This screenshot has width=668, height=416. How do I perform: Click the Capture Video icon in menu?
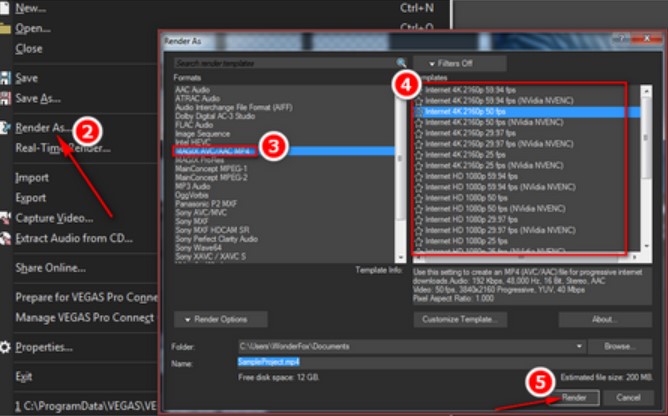tap(6, 218)
